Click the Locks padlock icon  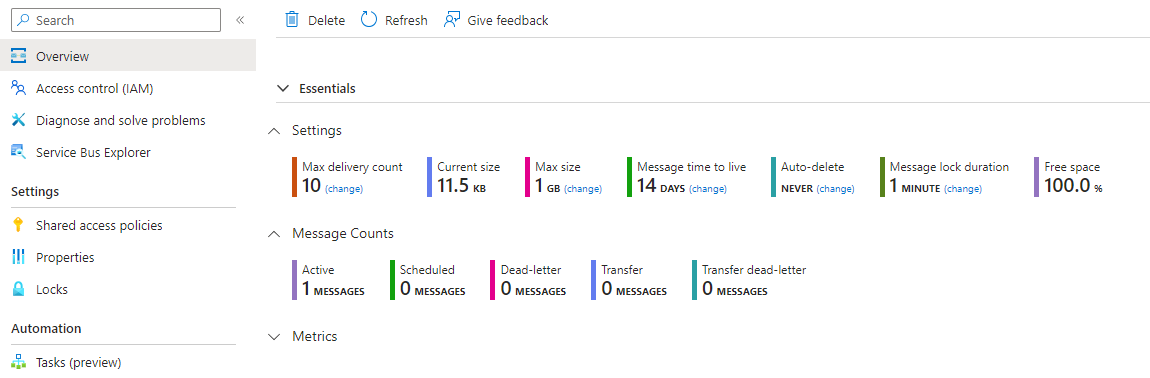point(19,289)
